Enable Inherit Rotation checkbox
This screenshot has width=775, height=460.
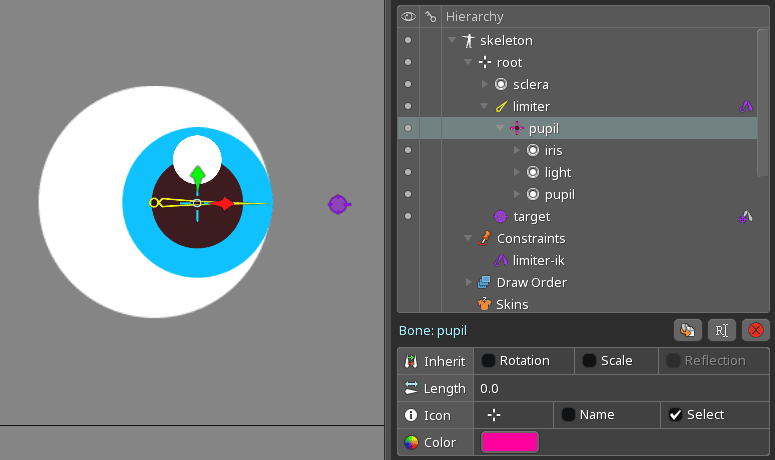click(489, 361)
